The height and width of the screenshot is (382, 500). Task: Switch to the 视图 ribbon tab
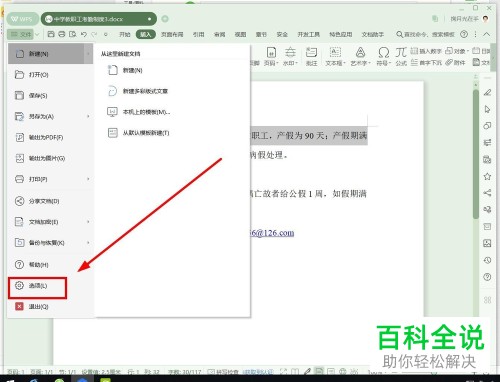pyautogui.click(x=240, y=34)
